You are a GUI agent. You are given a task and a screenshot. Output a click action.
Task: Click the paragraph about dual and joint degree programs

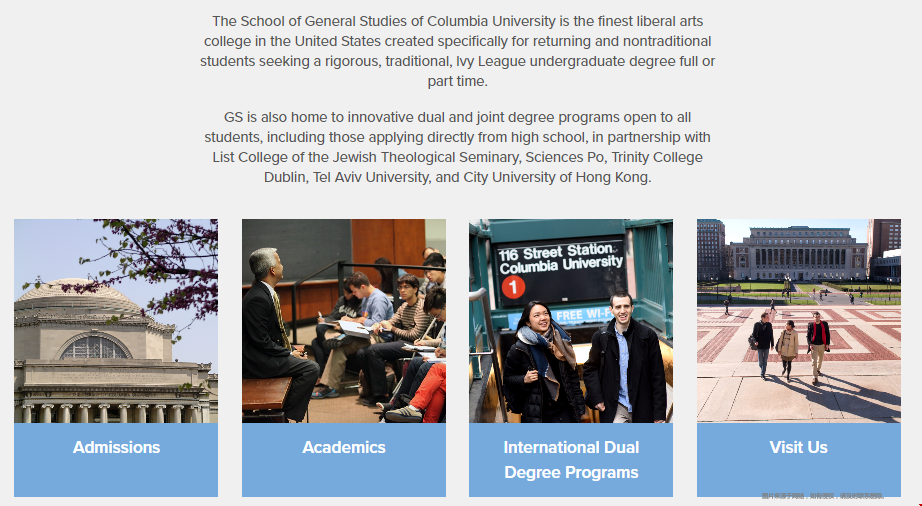tap(458, 147)
